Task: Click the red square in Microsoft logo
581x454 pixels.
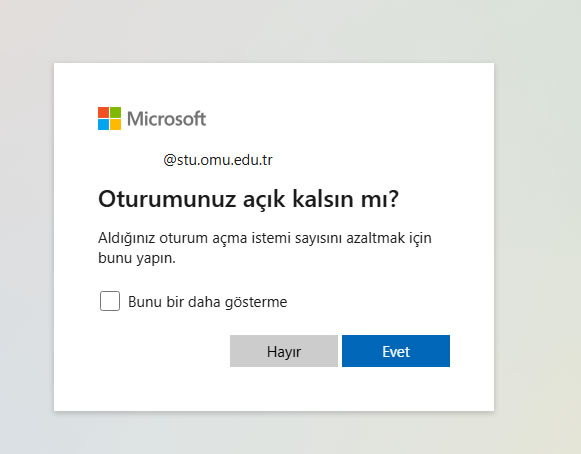Action: (103, 113)
